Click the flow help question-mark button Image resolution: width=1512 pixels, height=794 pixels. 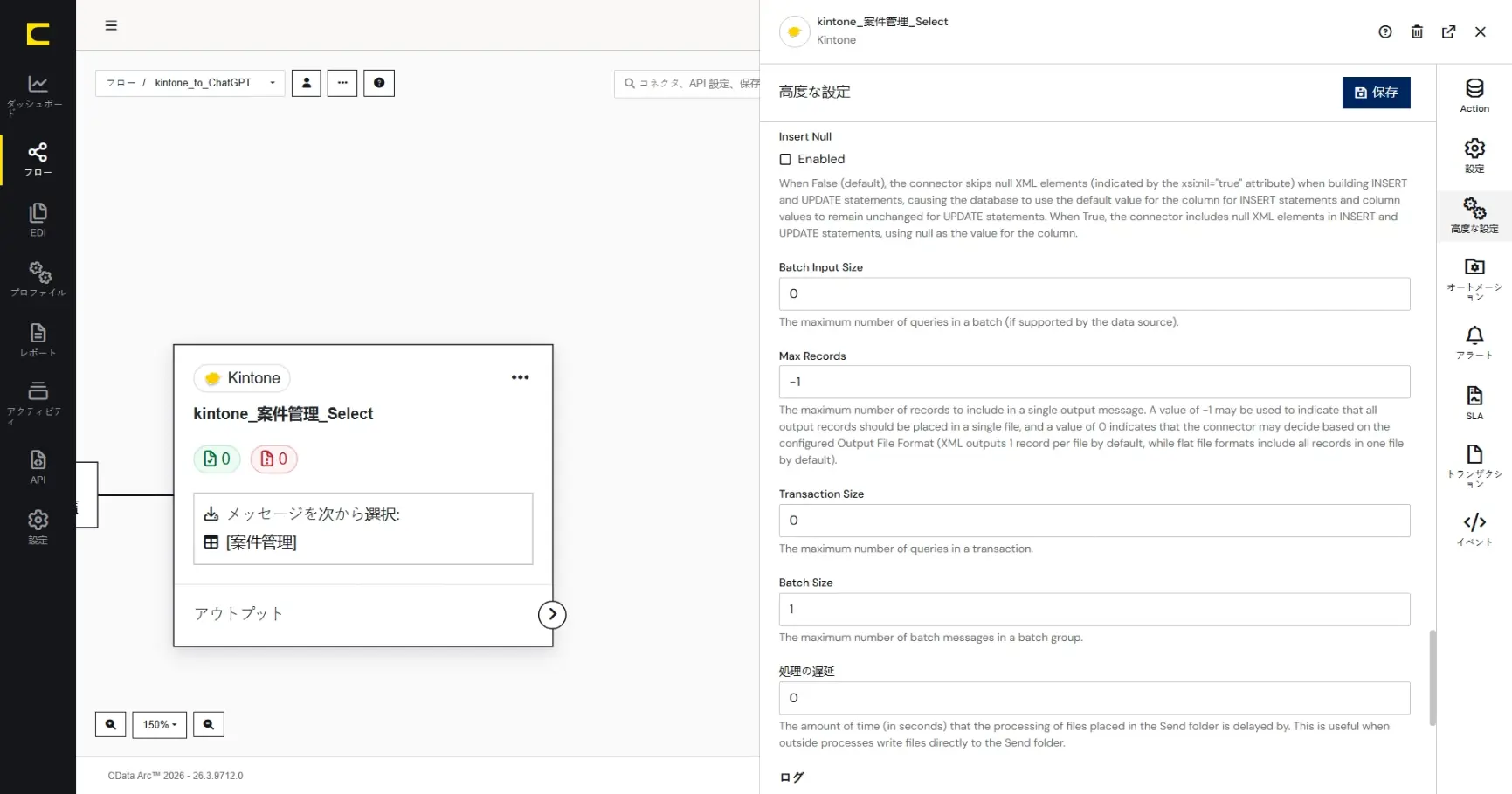coord(379,83)
